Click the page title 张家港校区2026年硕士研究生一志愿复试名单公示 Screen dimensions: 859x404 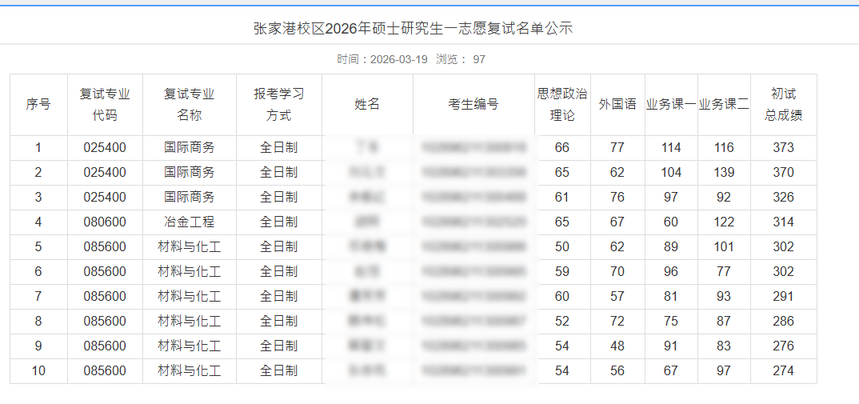[x=413, y=29]
